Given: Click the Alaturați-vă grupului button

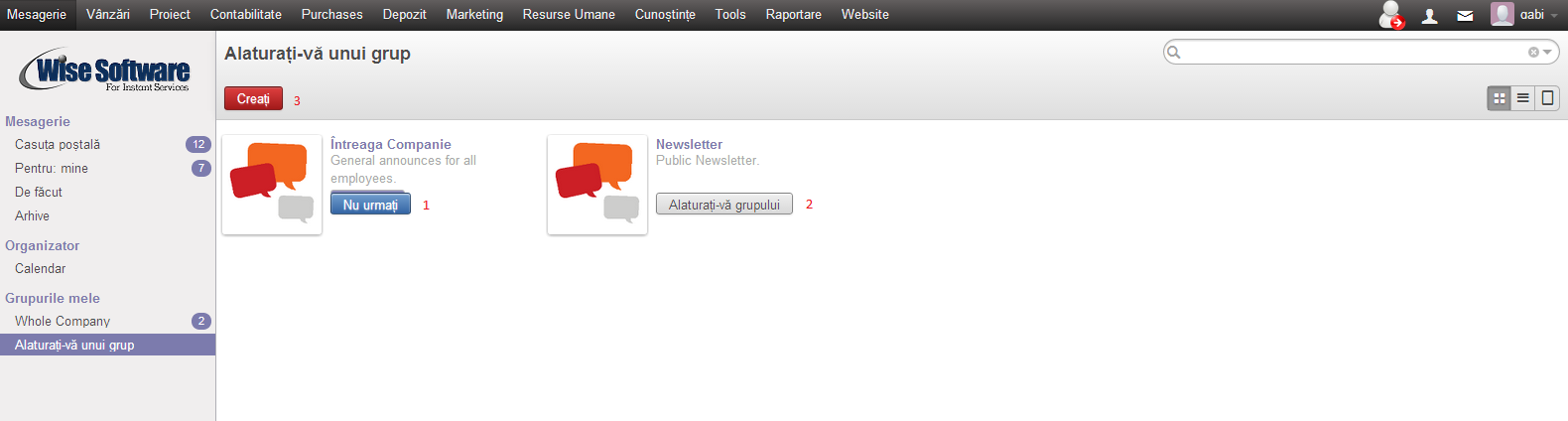Looking at the screenshot, I should pyautogui.click(x=724, y=205).
